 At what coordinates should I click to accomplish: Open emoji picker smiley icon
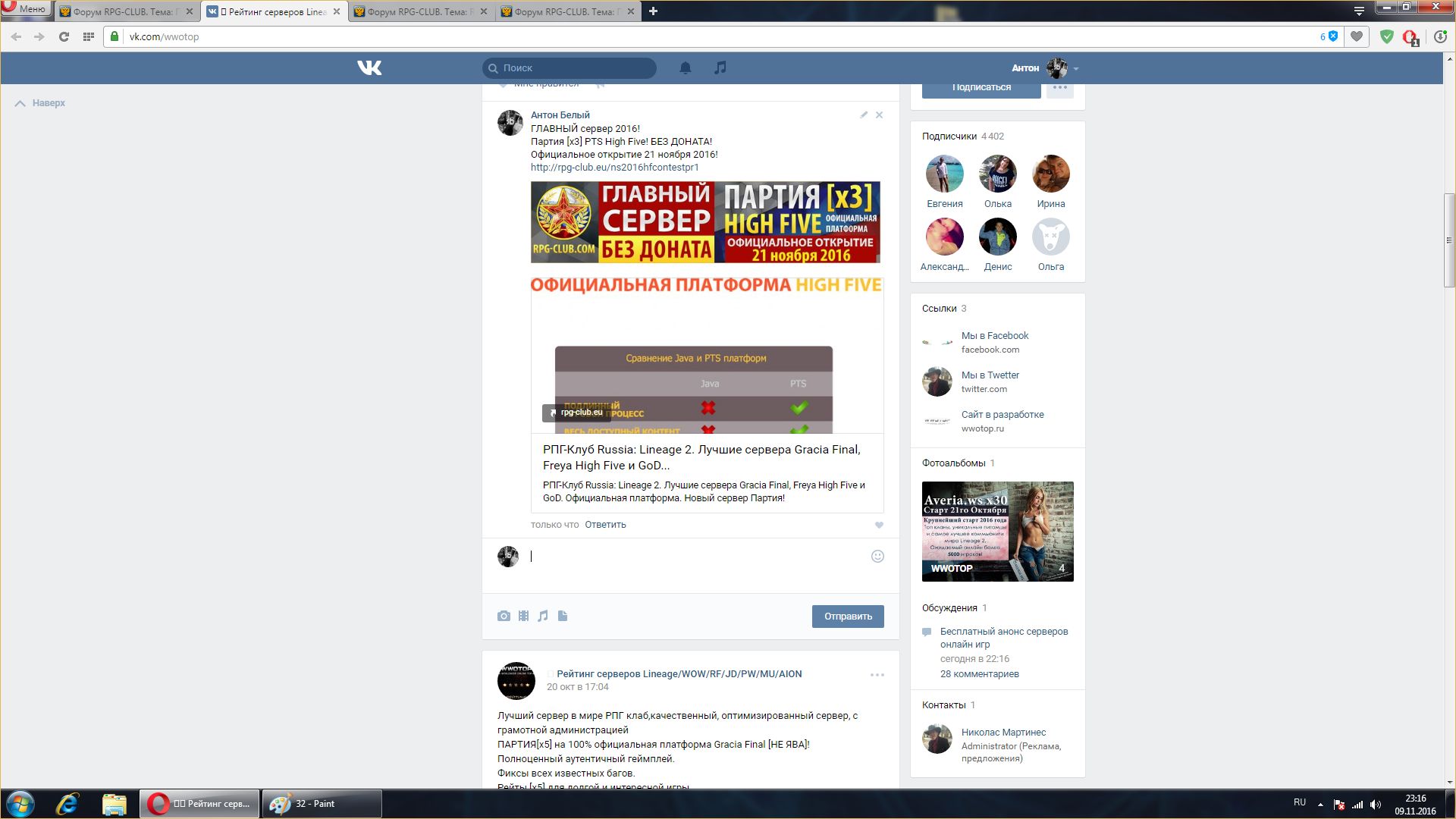[x=877, y=557]
